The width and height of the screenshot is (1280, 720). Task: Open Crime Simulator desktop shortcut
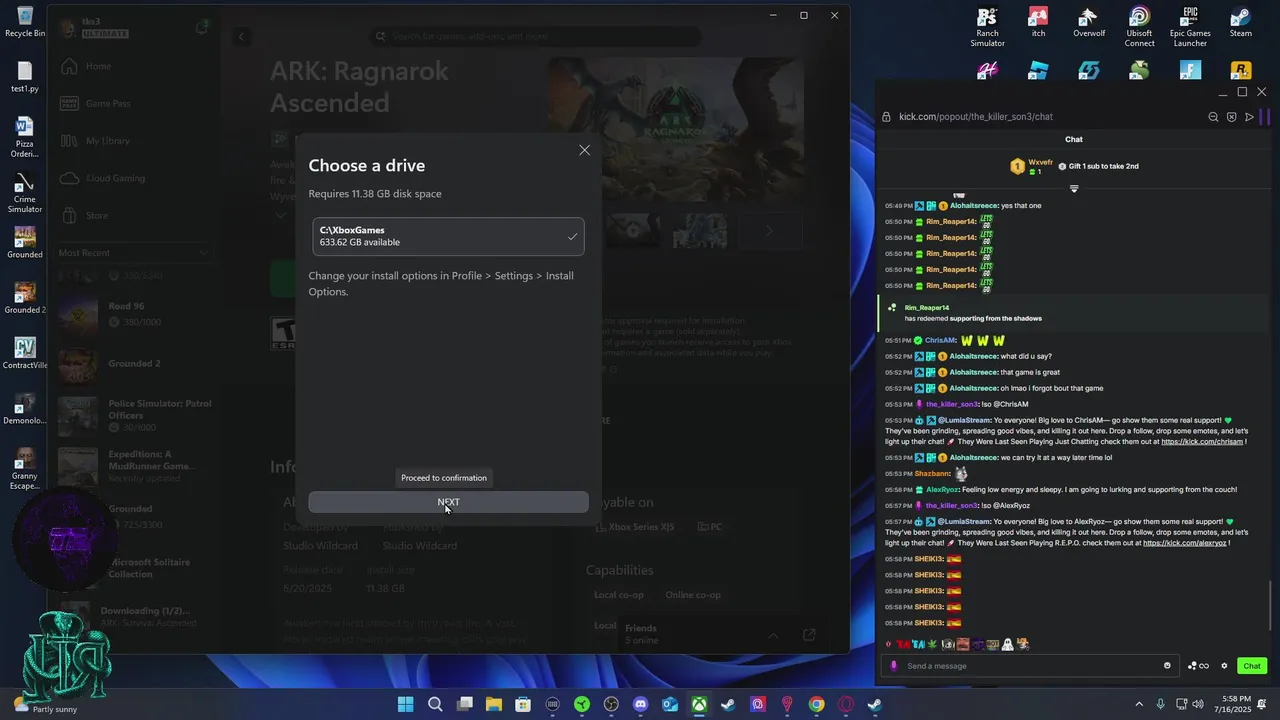pyautogui.click(x=25, y=193)
